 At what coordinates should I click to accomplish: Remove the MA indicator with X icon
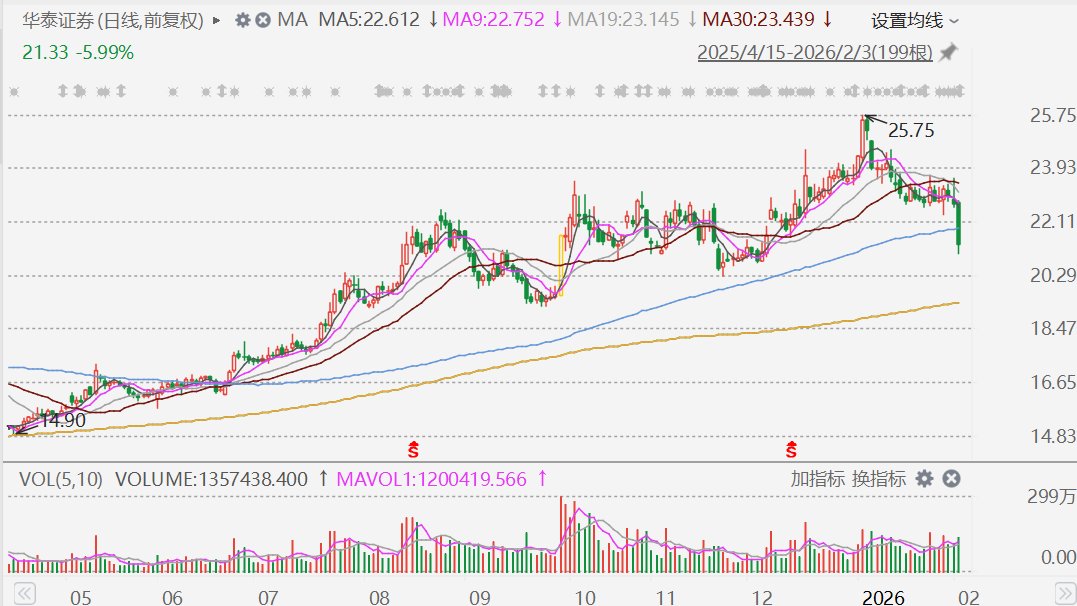(x=262, y=20)
